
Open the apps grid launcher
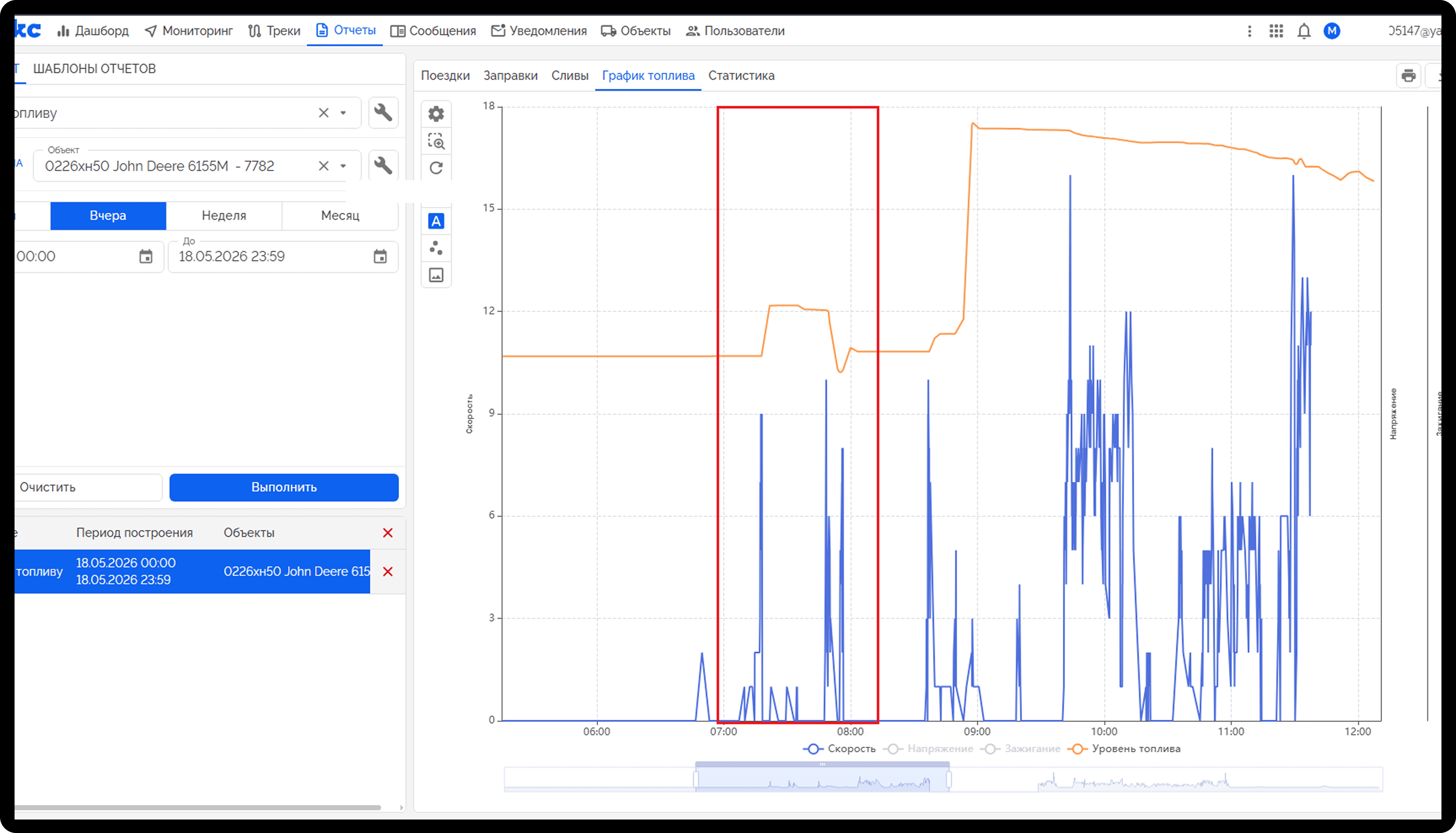[x=1277, y=31]
